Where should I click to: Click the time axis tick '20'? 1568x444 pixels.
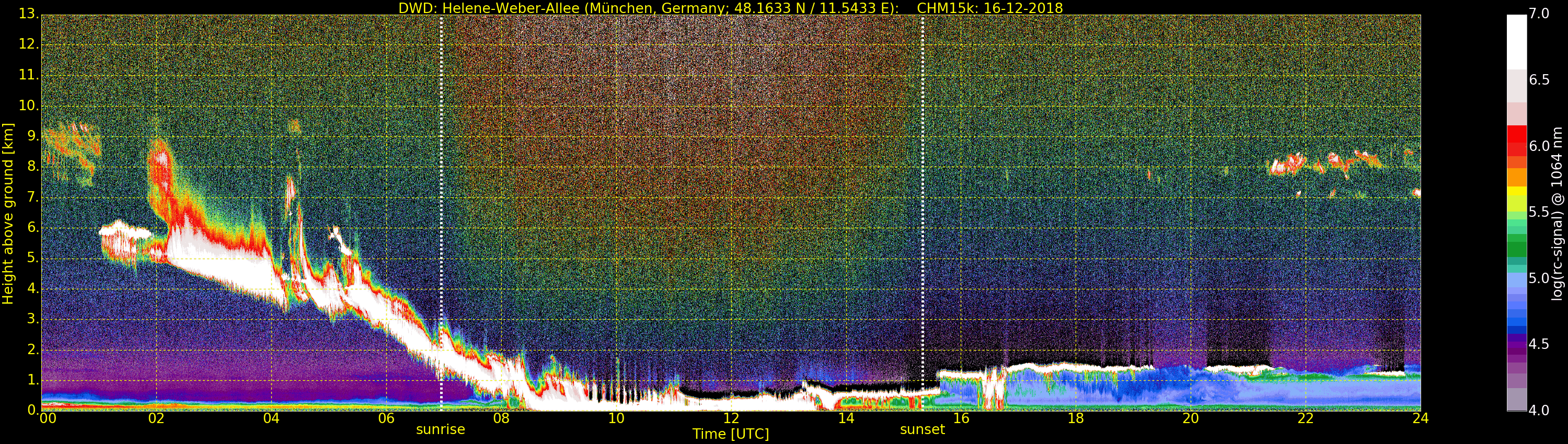[x=1191, y=418]
